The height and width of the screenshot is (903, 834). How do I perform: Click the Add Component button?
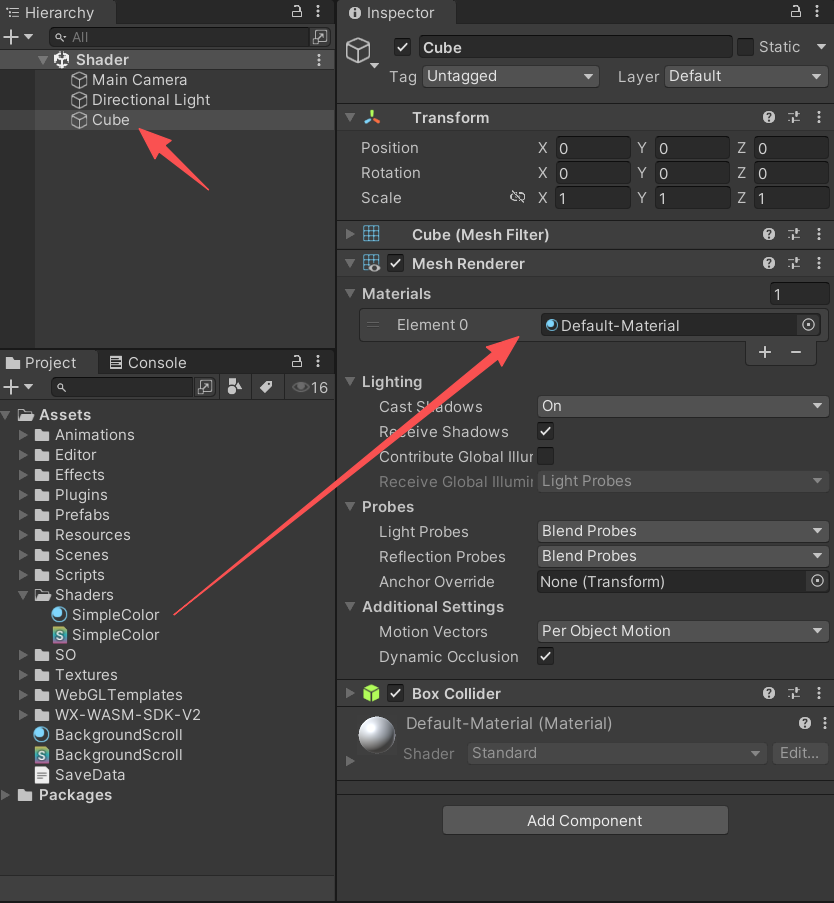coord(585,820)
